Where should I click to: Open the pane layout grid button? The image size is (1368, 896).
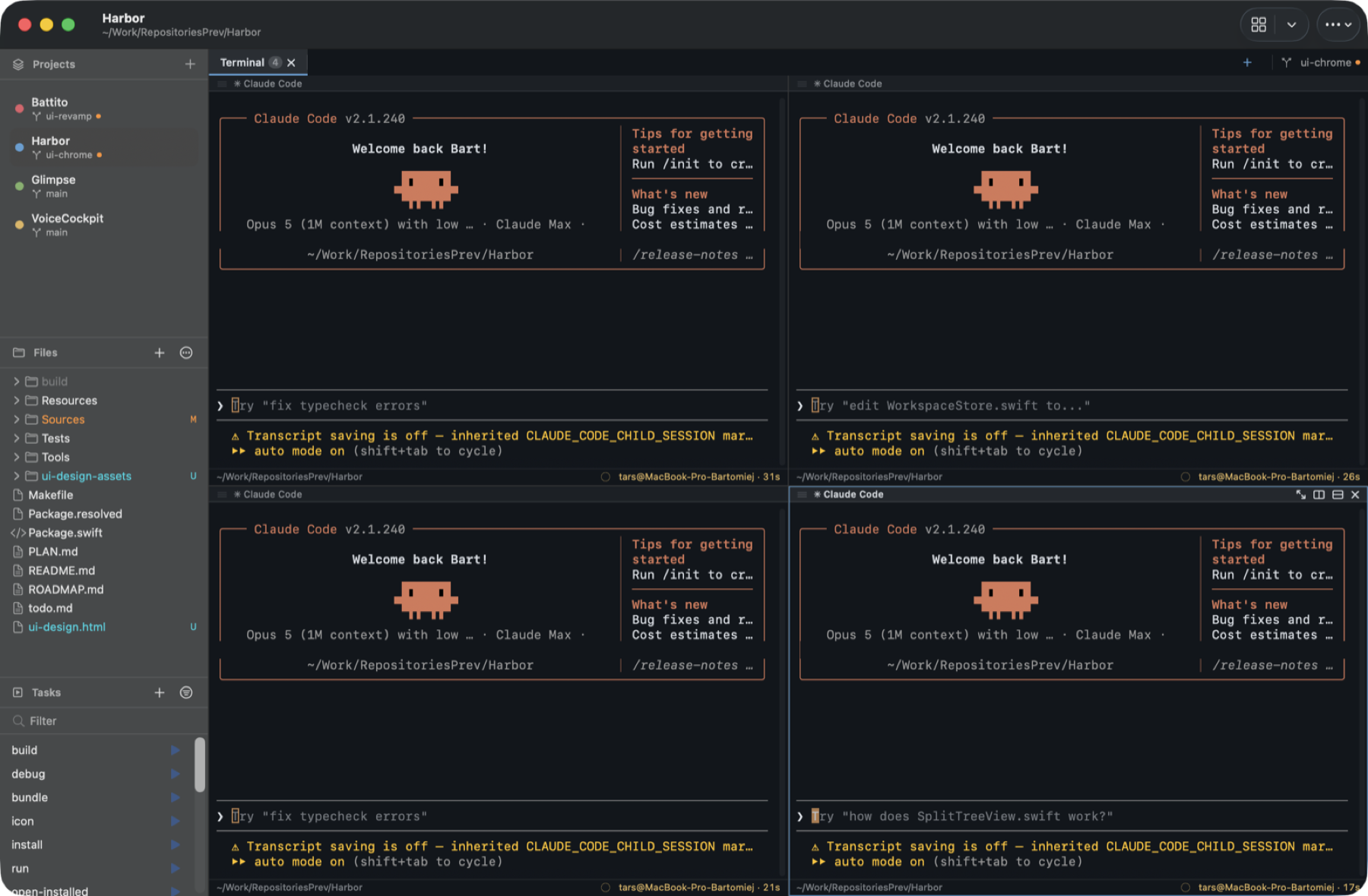point(1259,25)
